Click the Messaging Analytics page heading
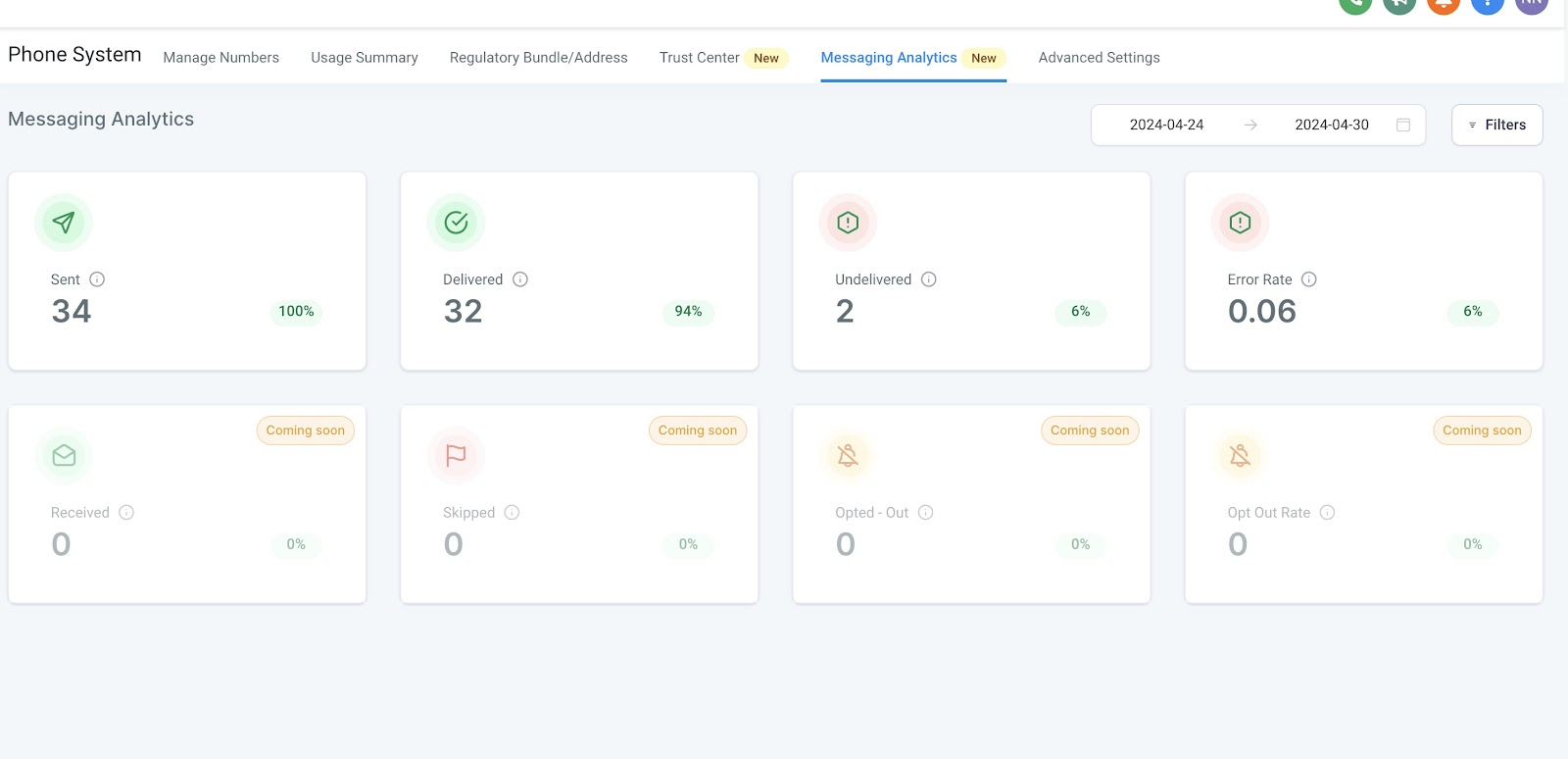 click(101, 120)
